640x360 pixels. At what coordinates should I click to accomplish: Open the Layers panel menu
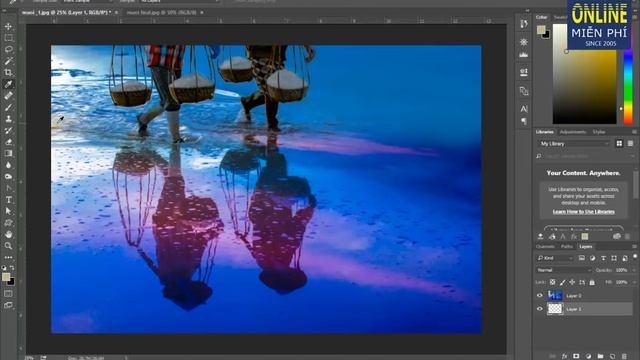click(x=634, y=247)
